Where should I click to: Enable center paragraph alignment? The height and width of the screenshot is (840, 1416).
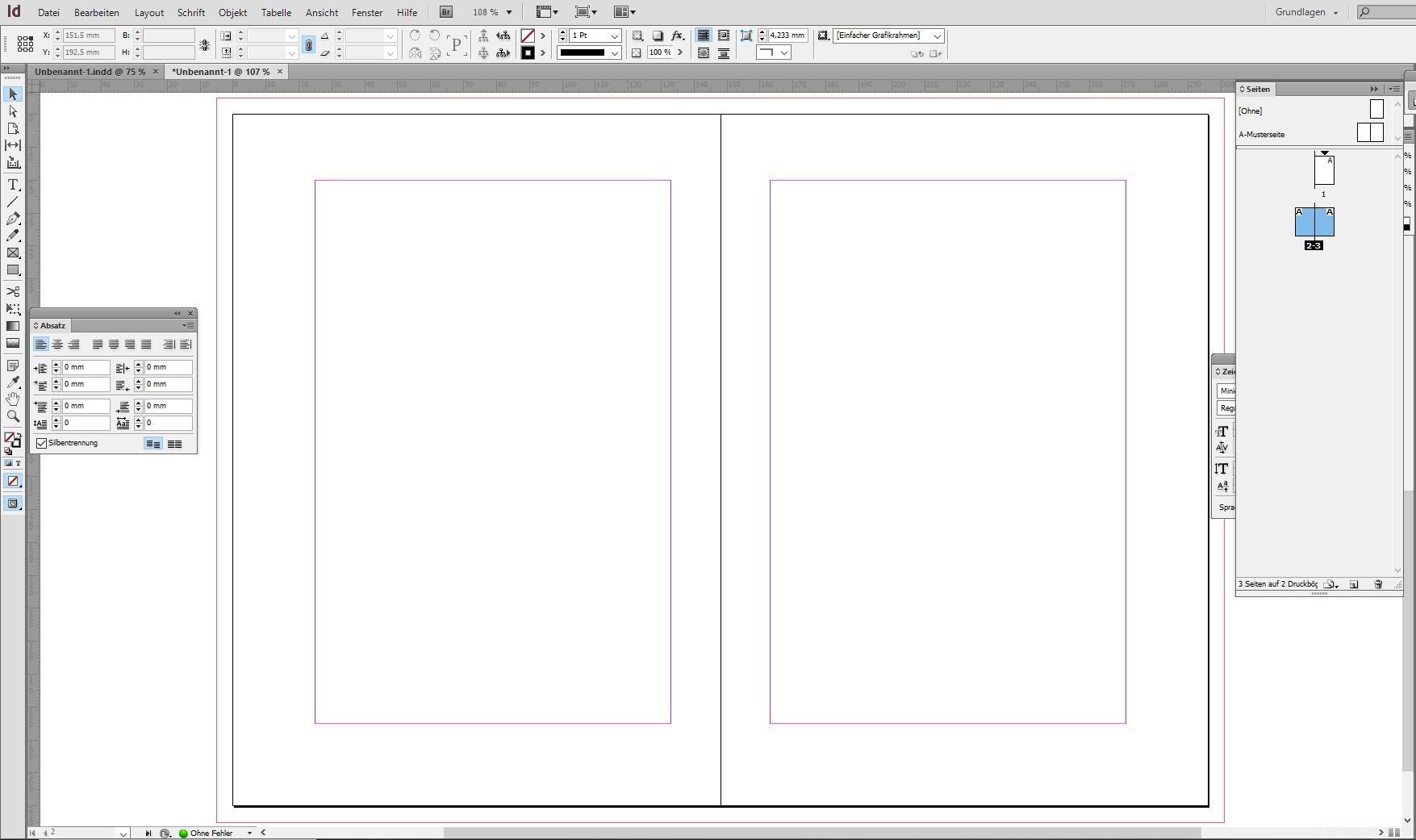point(57,345)
